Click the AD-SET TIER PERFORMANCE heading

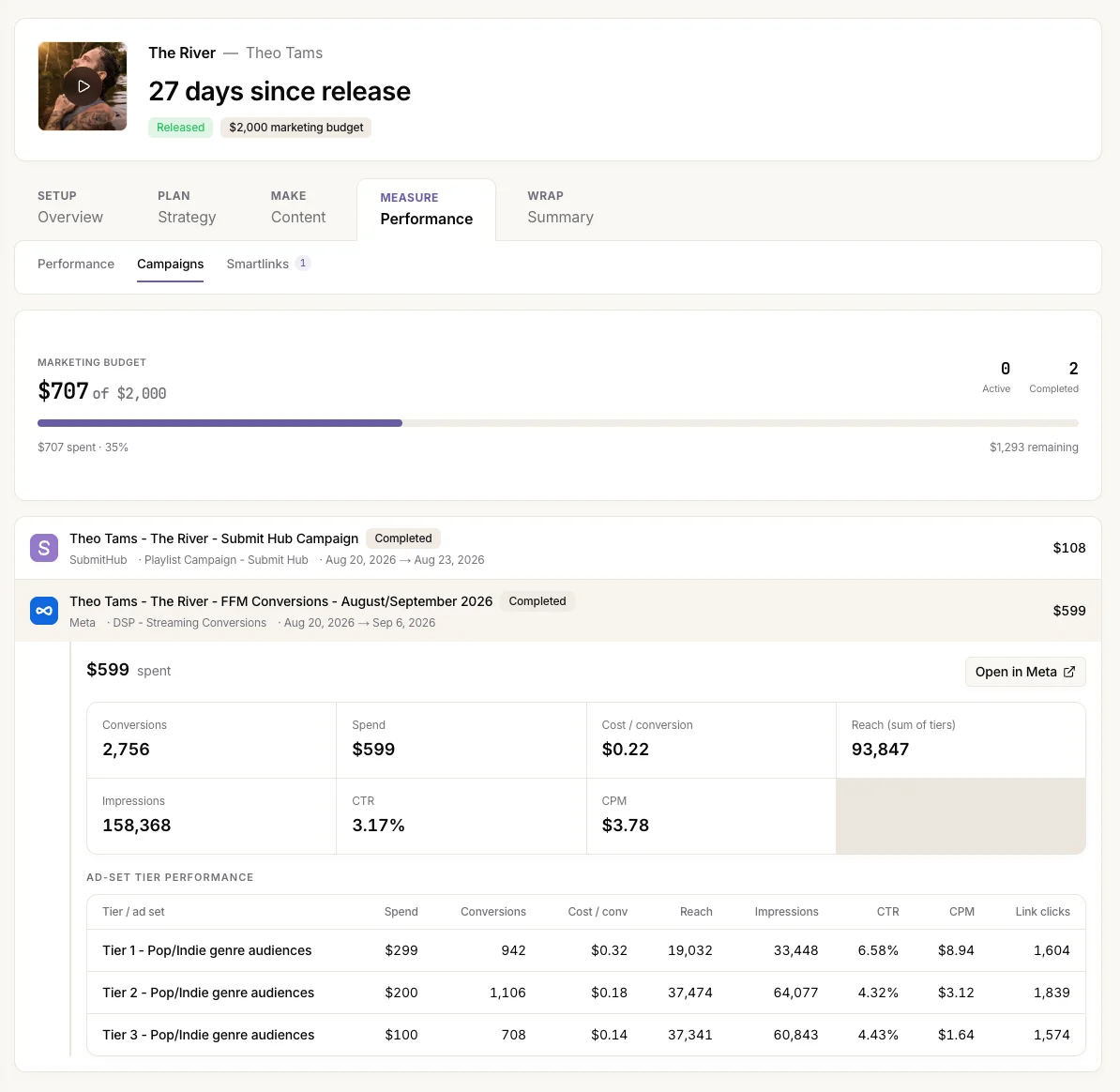pyautogui.click(x=170, y=877)
